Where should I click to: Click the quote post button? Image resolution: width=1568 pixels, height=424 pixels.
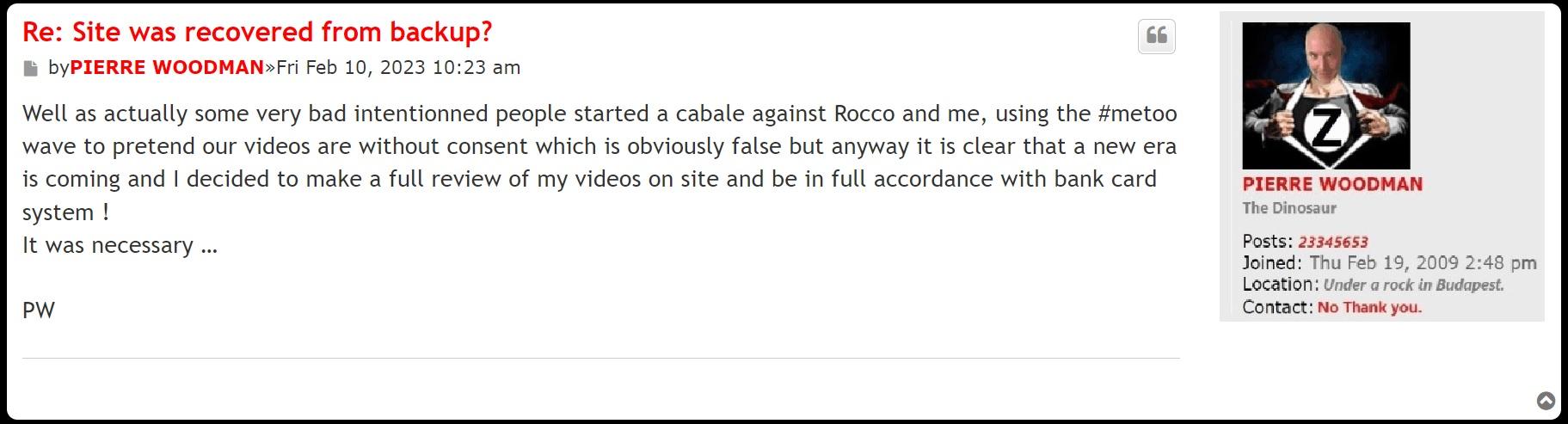pos(1156,36)
